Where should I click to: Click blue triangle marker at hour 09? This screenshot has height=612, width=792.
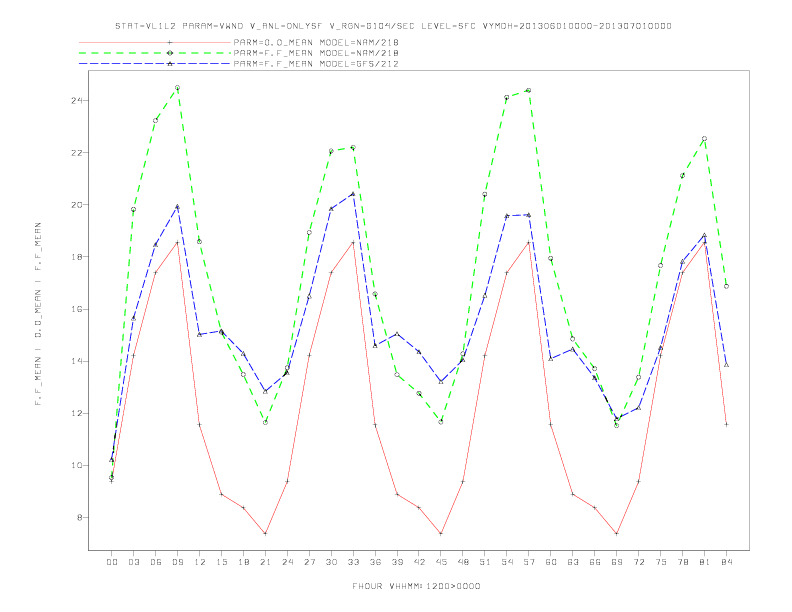[177, 207]
